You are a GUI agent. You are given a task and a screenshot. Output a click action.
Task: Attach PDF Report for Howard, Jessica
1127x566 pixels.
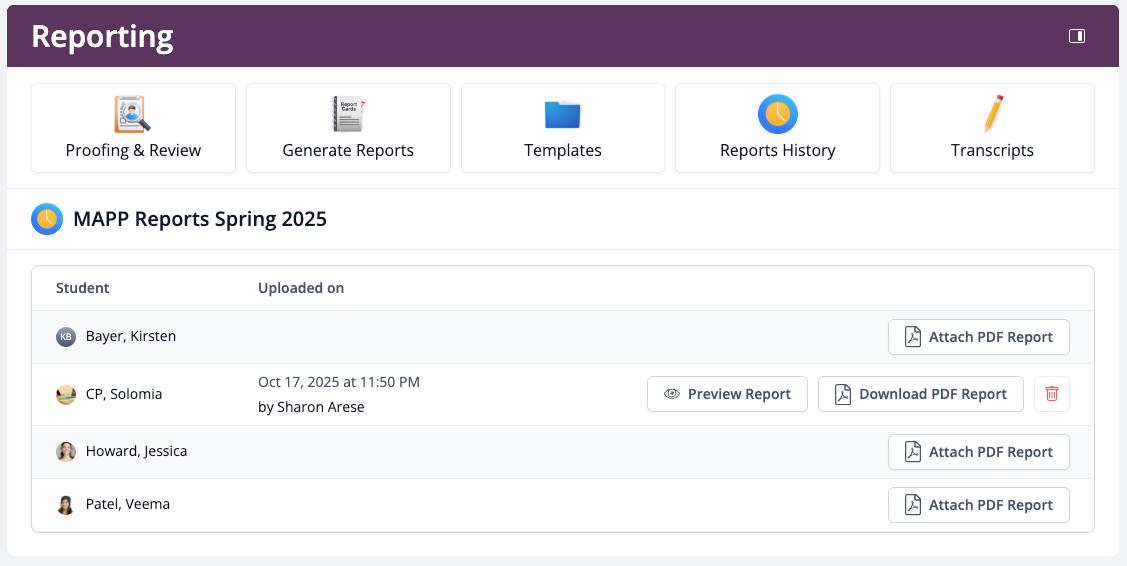tap(978, 452)
